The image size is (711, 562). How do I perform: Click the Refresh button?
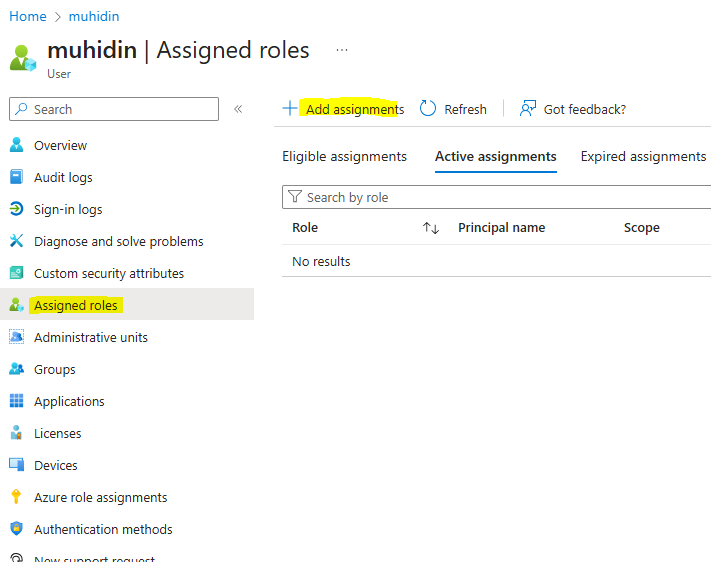coord(453,109)
